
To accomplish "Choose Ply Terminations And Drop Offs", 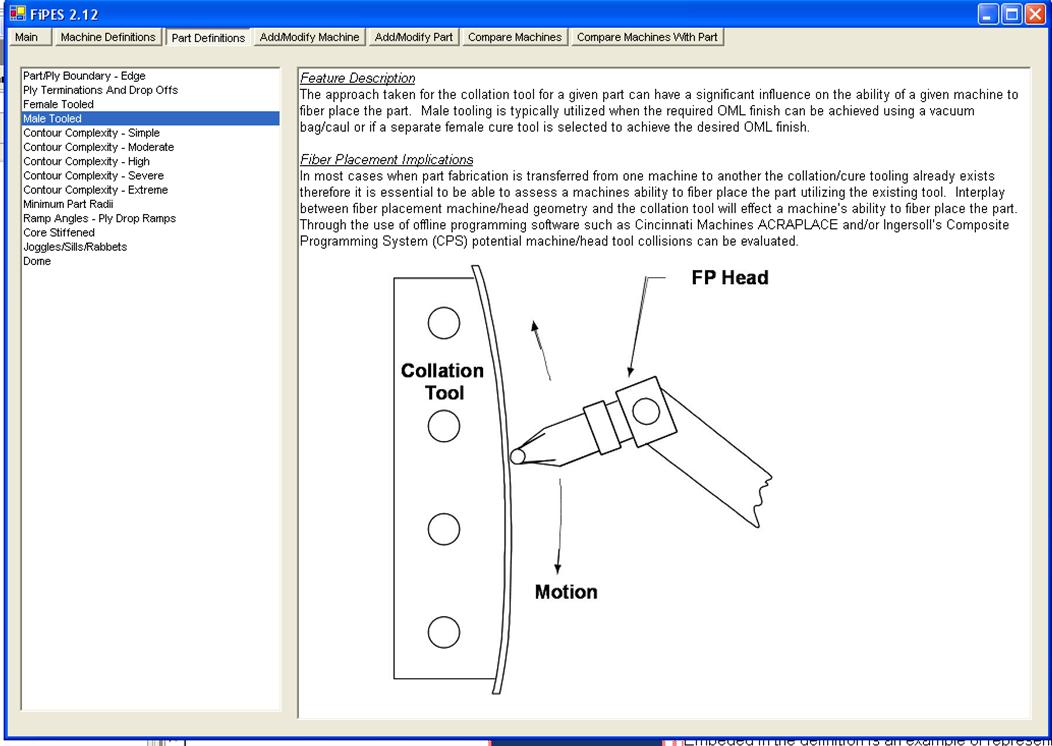I will 100,90.
